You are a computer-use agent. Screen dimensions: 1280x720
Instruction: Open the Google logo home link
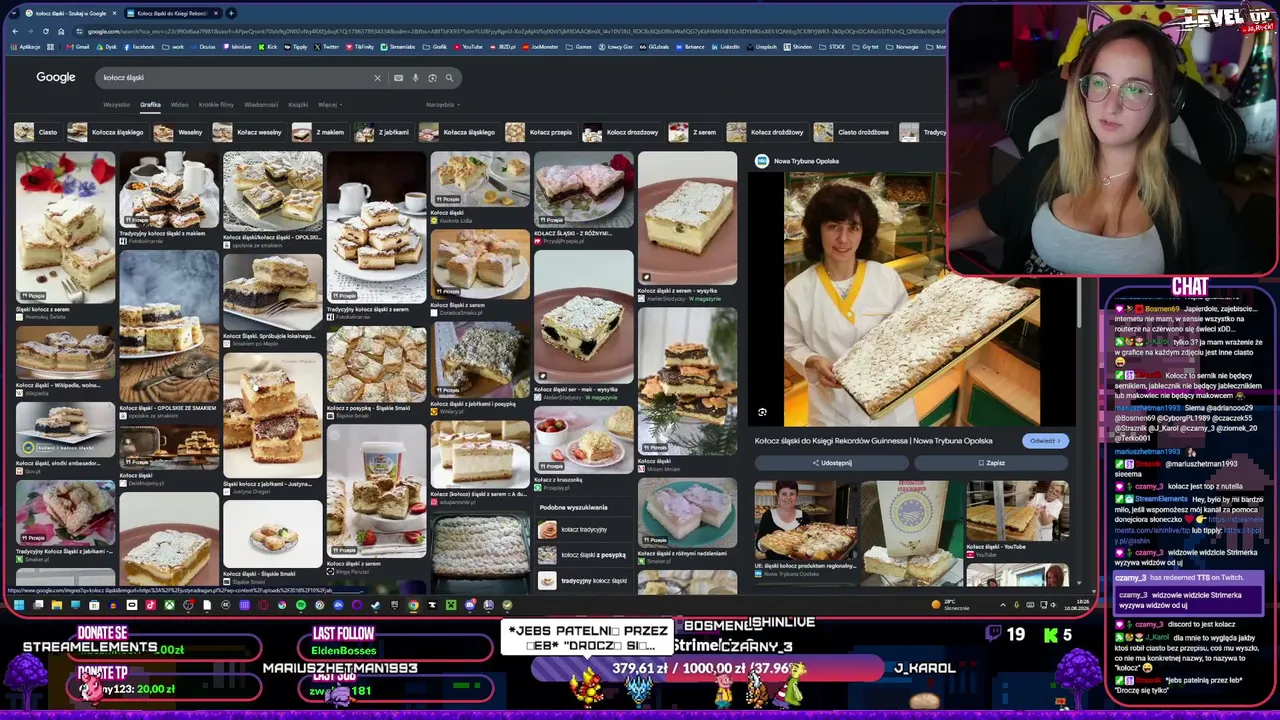click(x=56, y=78)
